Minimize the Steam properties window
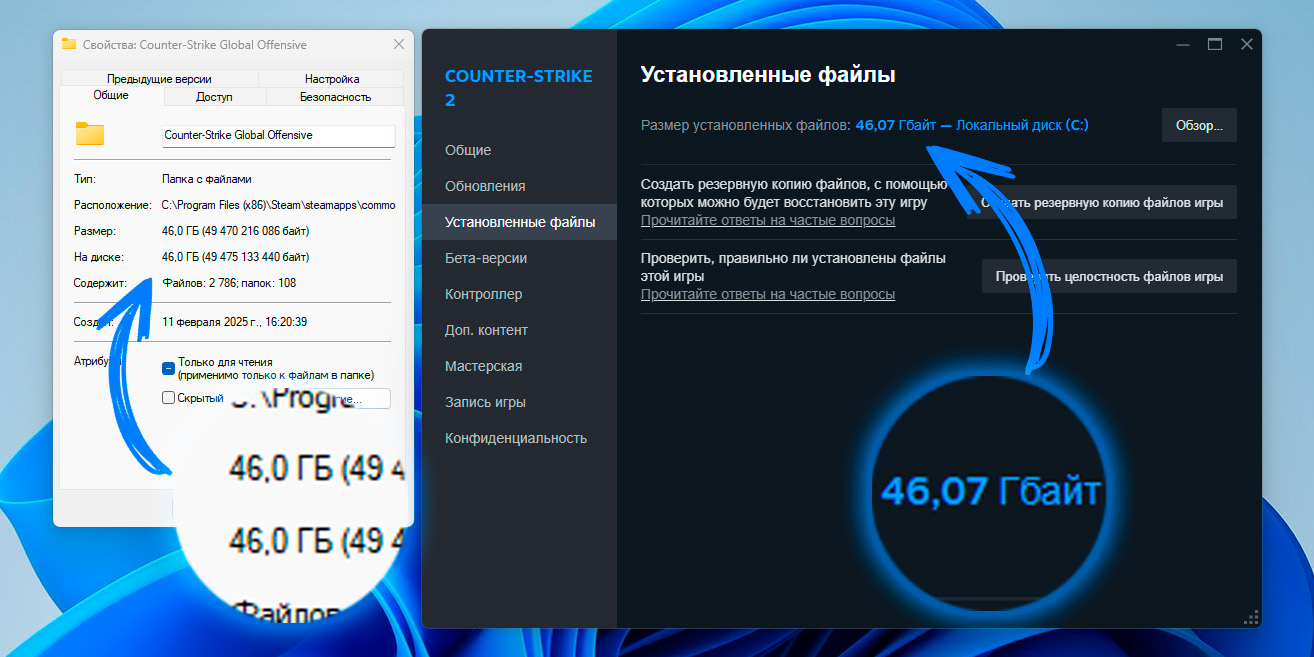Screen dimensions: 1314x657 point(1183,45)
